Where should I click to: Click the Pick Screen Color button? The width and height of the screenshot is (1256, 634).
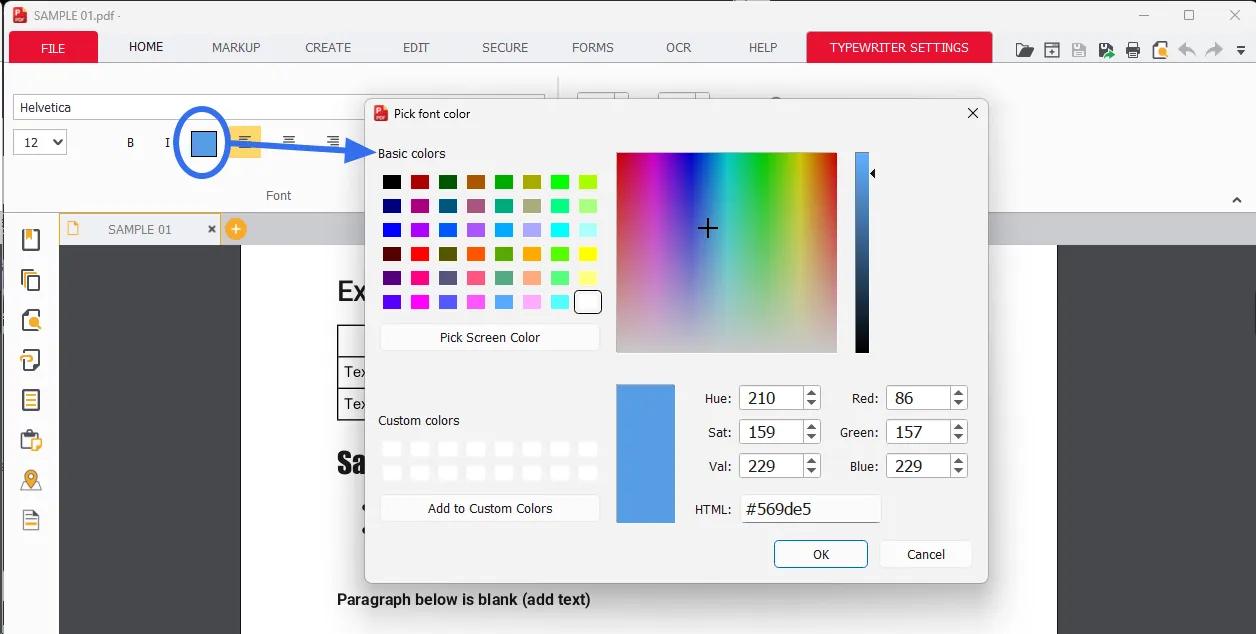click(x=490, y=337)
